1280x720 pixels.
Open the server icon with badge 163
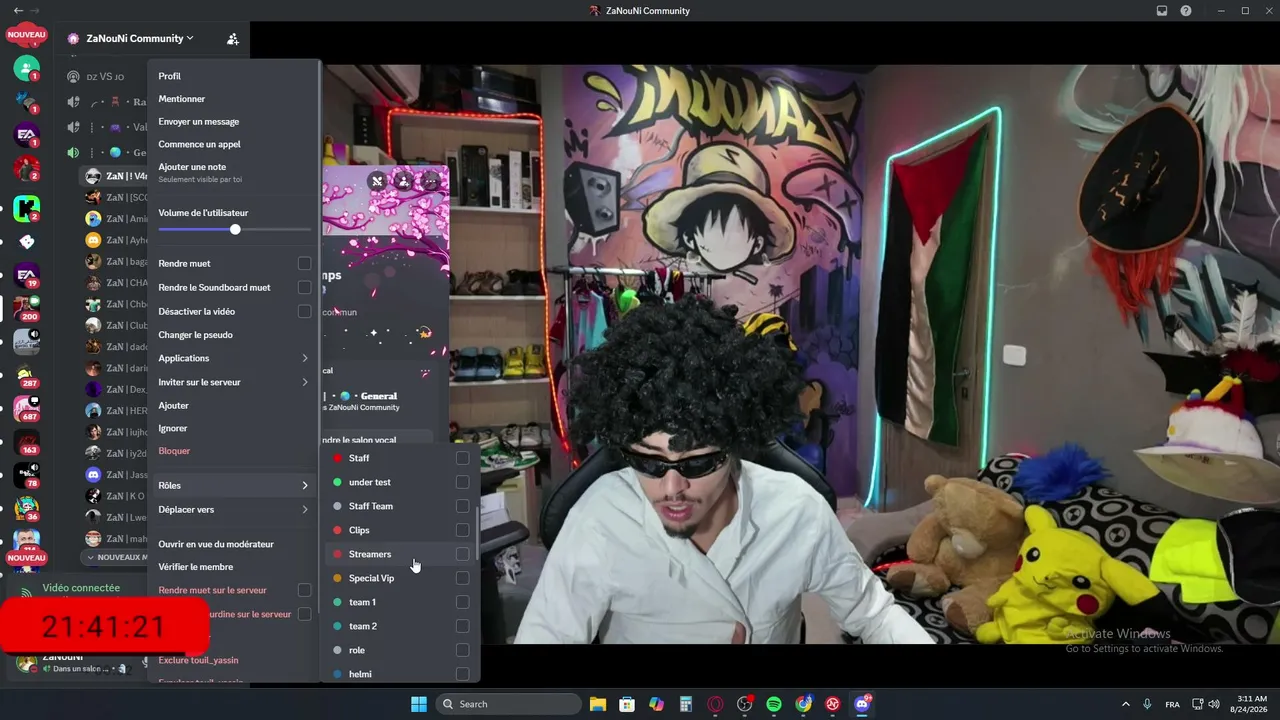click(x=27, y=442)
